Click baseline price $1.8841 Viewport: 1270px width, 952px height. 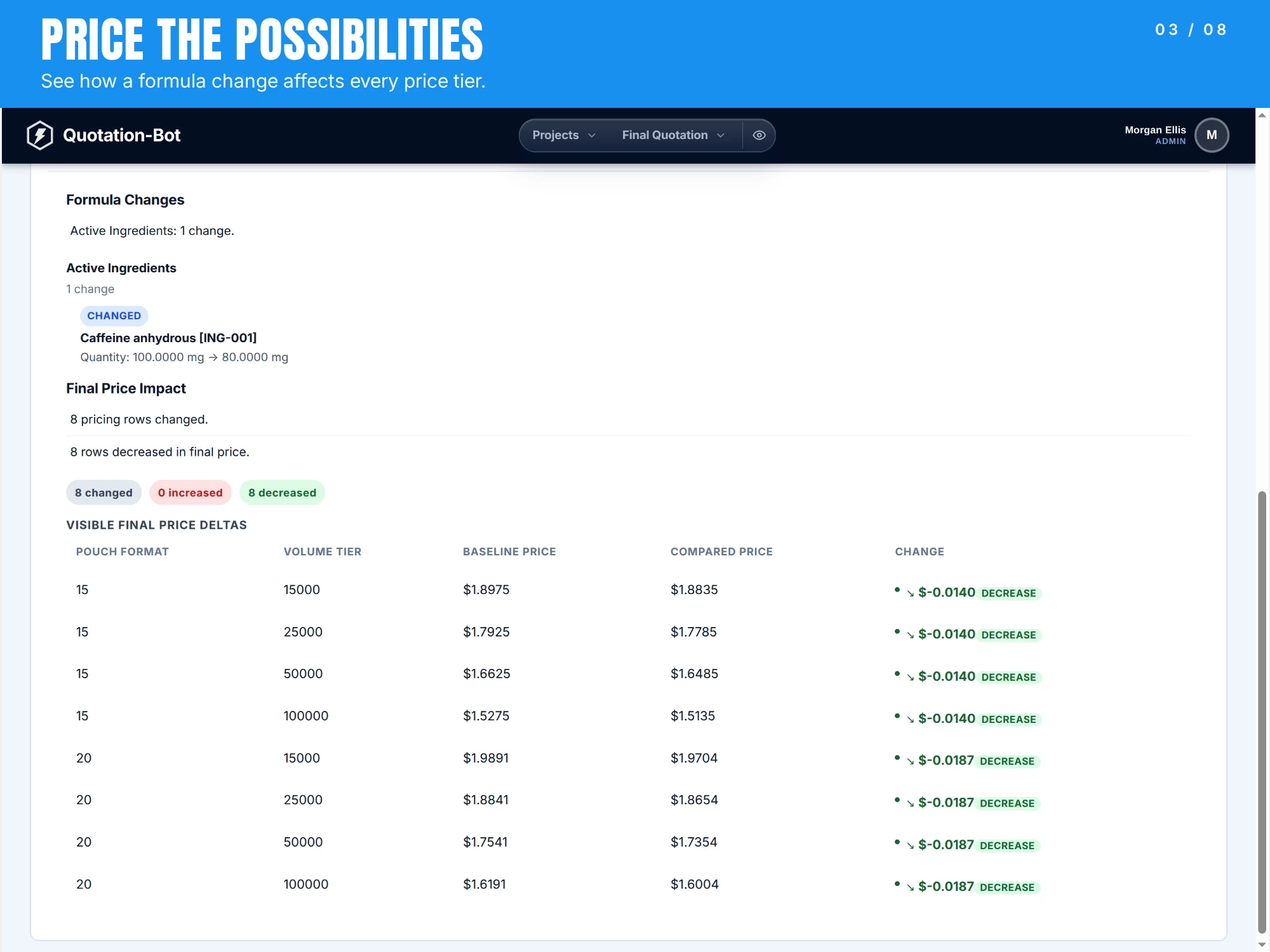point(486,800)
